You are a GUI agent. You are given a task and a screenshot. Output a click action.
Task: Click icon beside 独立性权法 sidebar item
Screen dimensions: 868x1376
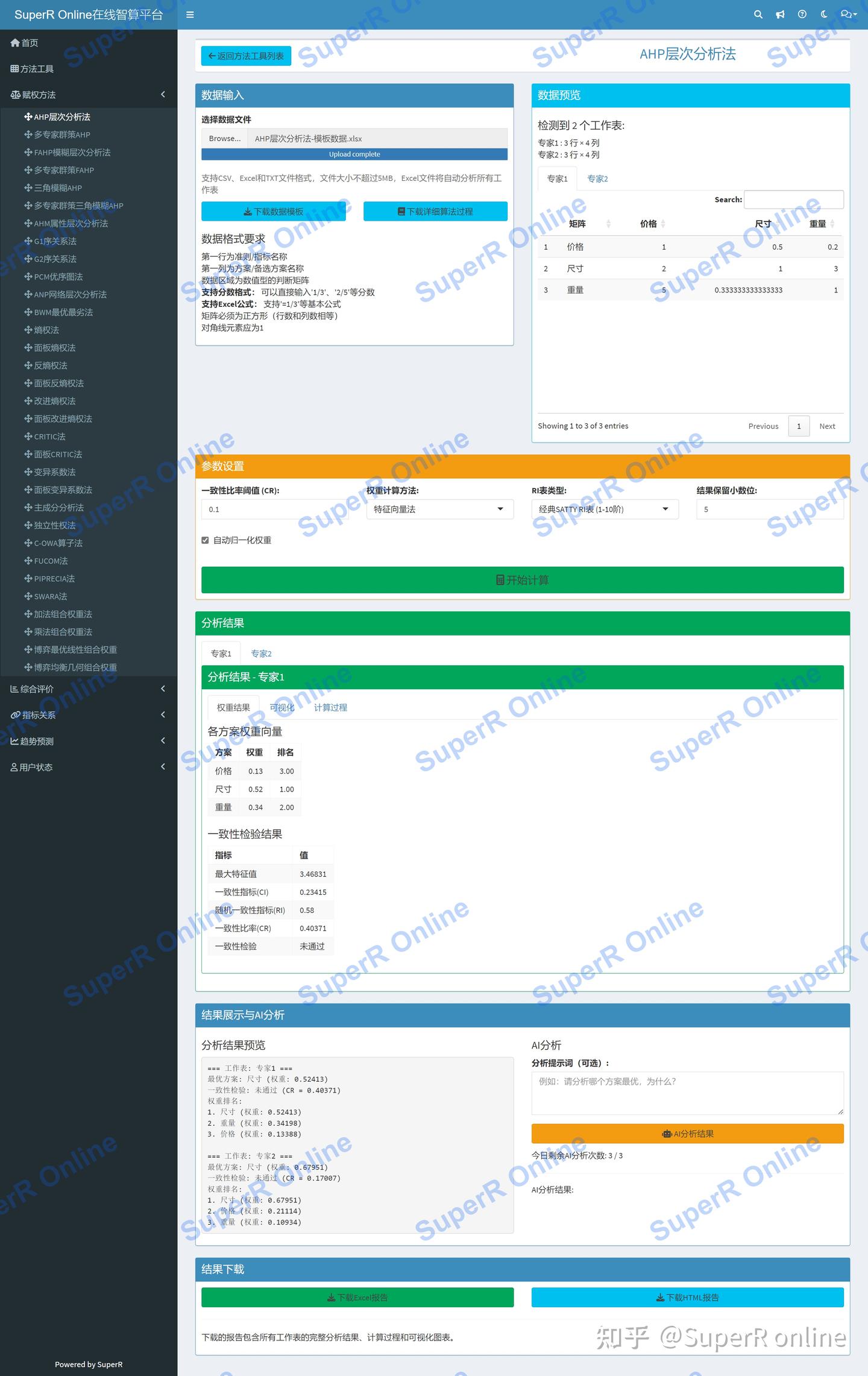[x=28, y=525]
